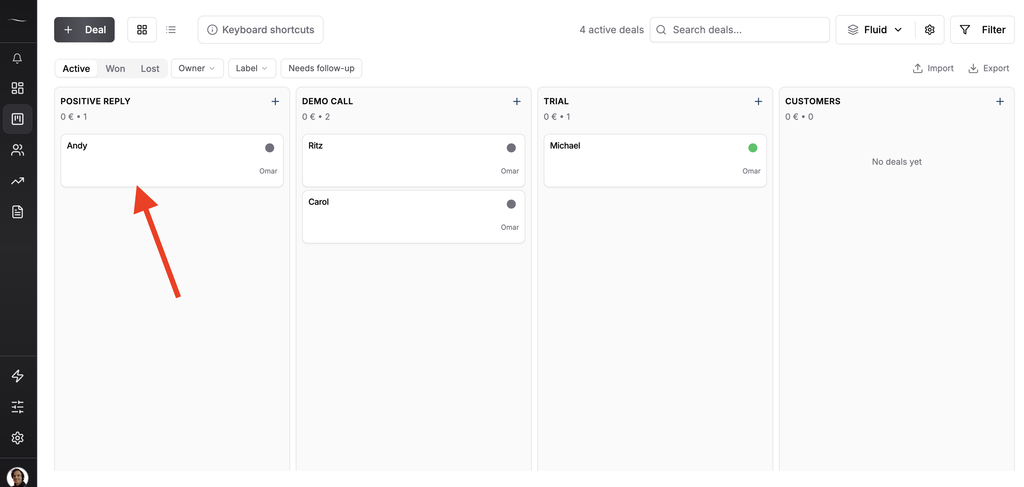
Task: Add a deal to Demo Call column
Action: (x=517, y=101)
